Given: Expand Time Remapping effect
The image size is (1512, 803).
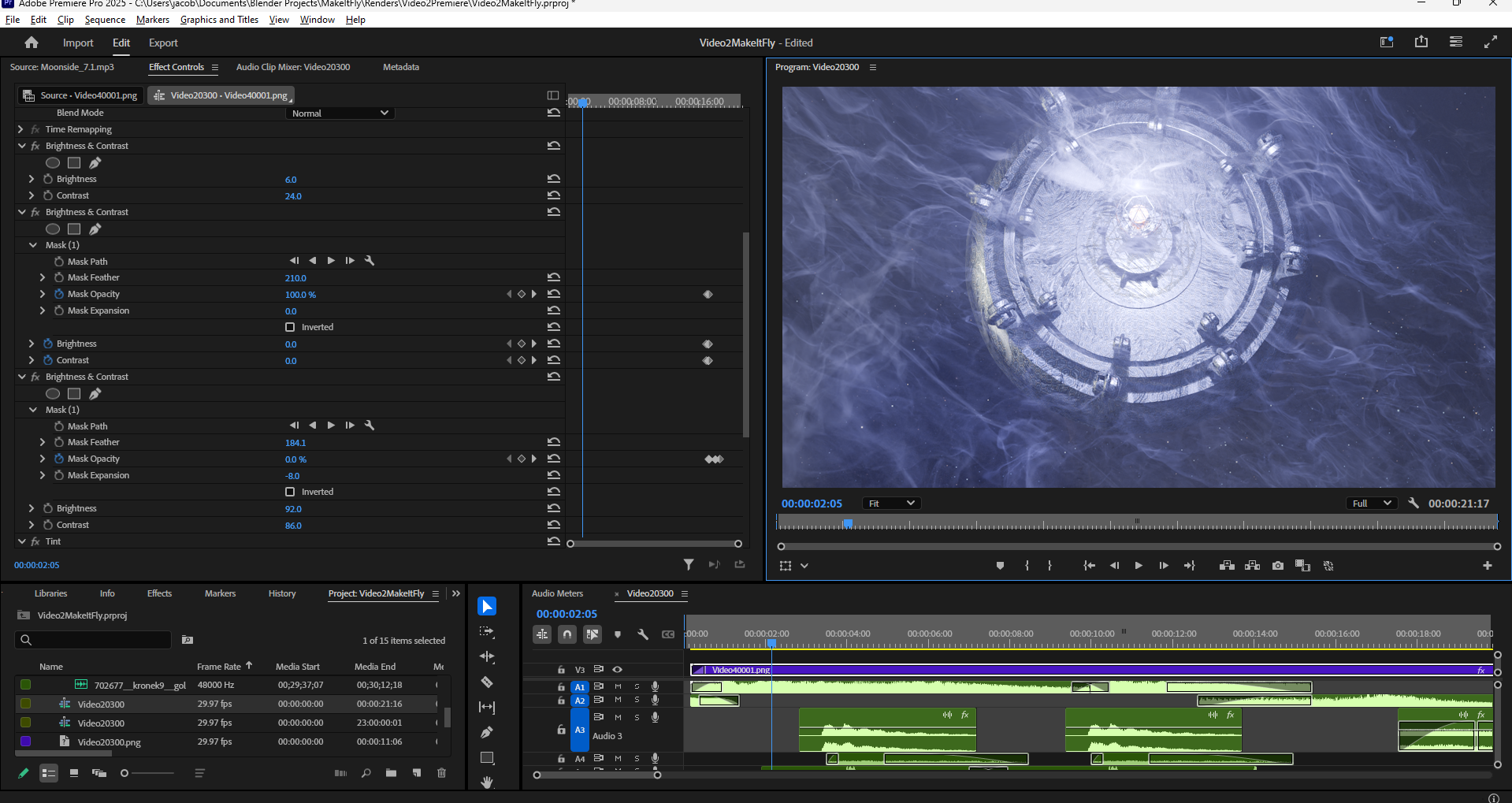Looking at the screenshot, I should [x=21, y=129].
